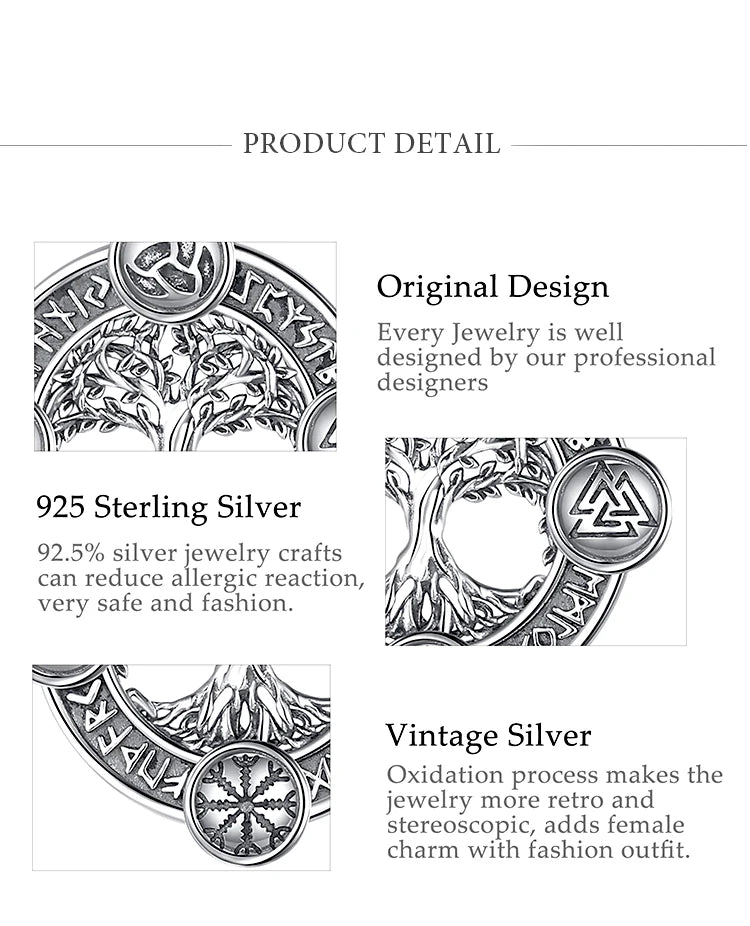Click the Valknut interlocked triangles medallion
The width and height of the screenshot is (750, 926).
pyautogui.click(x=609, y=497)
